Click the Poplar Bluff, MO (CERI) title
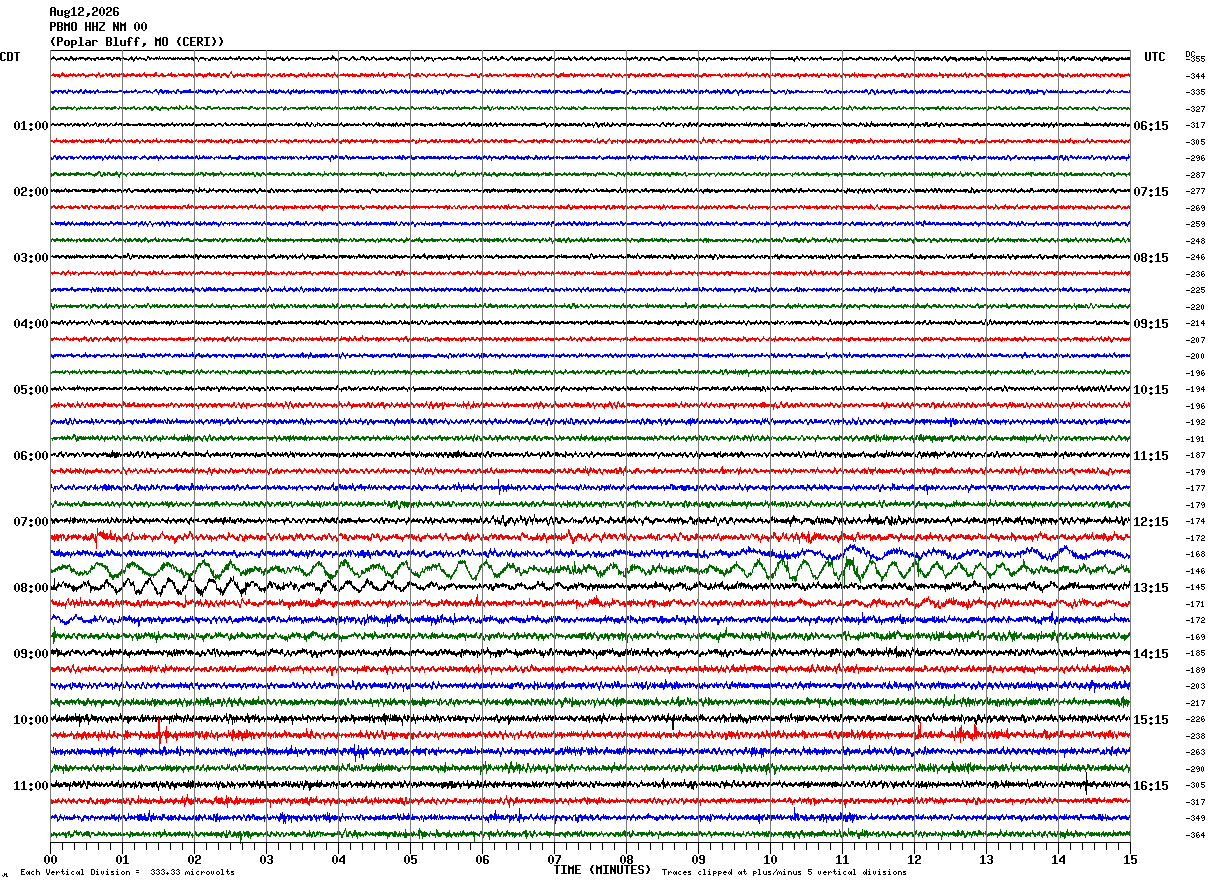This screenshot has width=1210, height=886. coord(137,42)
